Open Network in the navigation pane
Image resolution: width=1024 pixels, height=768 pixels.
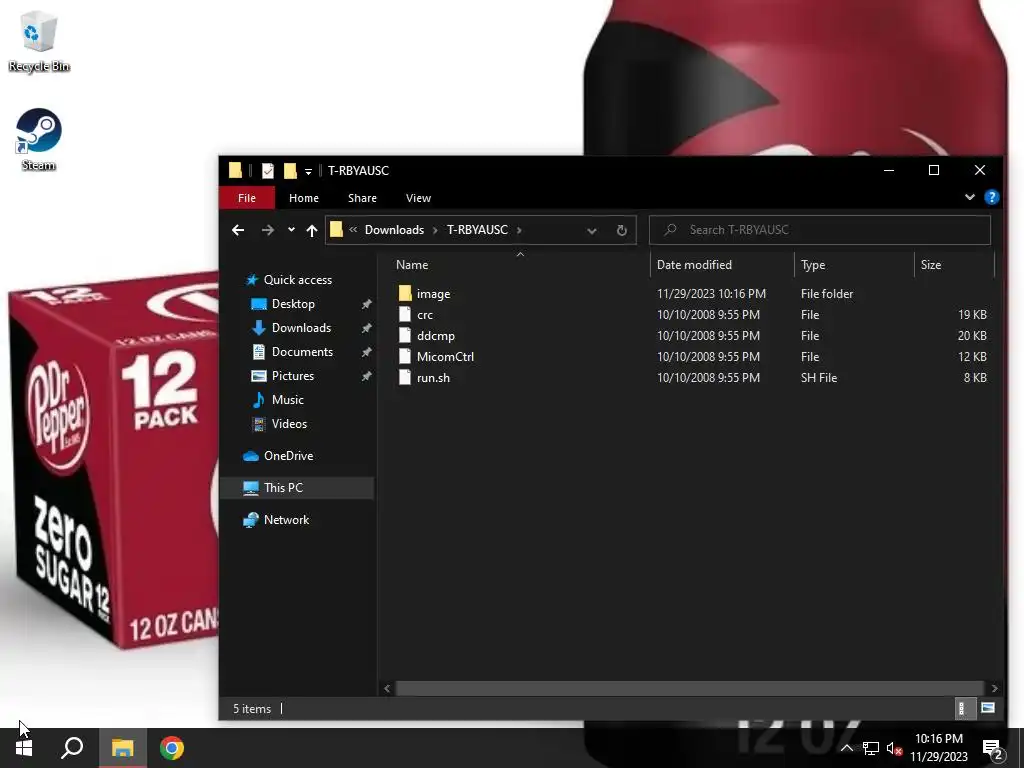pos(286,520)
